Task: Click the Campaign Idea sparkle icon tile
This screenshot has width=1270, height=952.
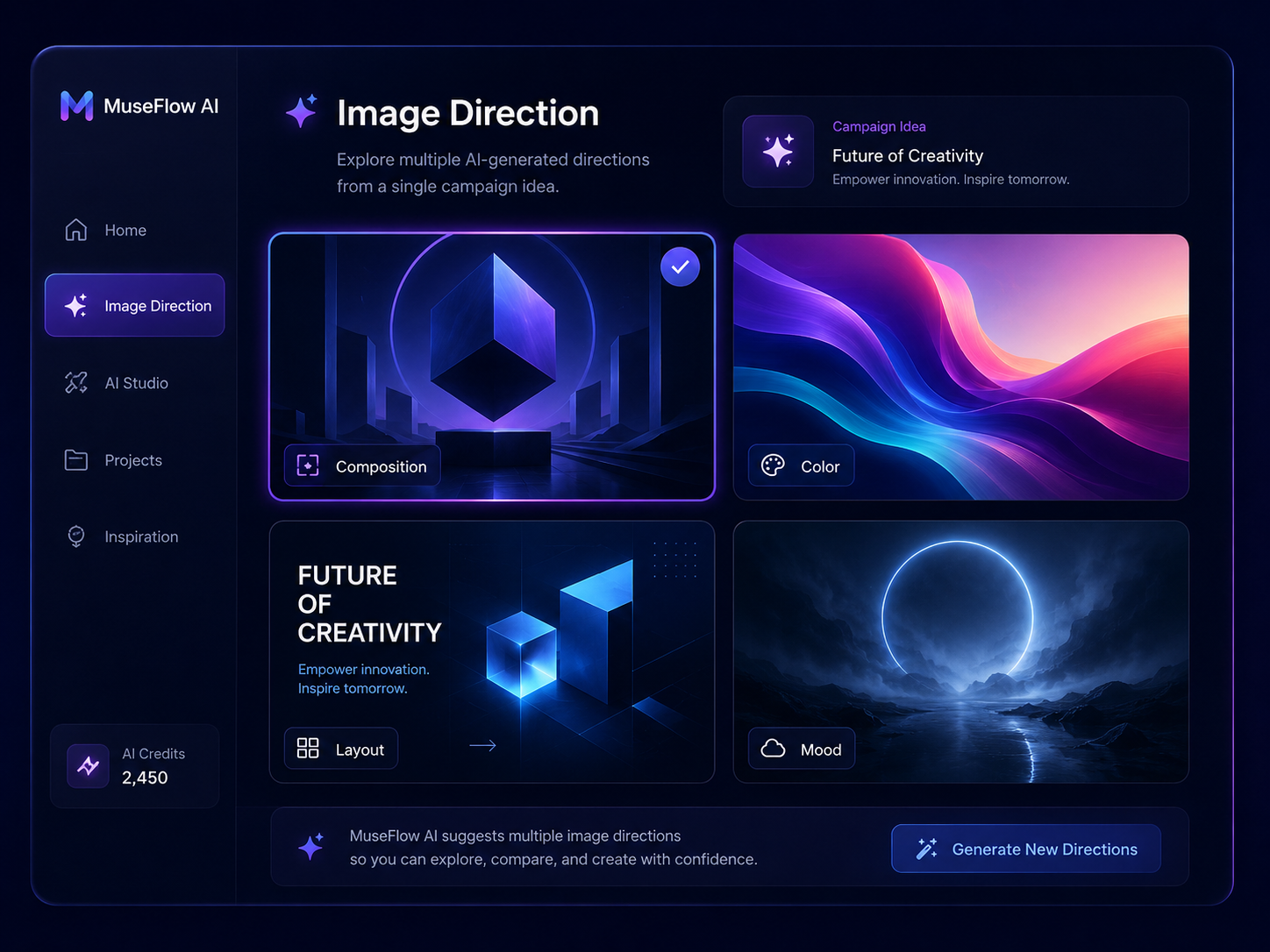Action: point(778,151)
